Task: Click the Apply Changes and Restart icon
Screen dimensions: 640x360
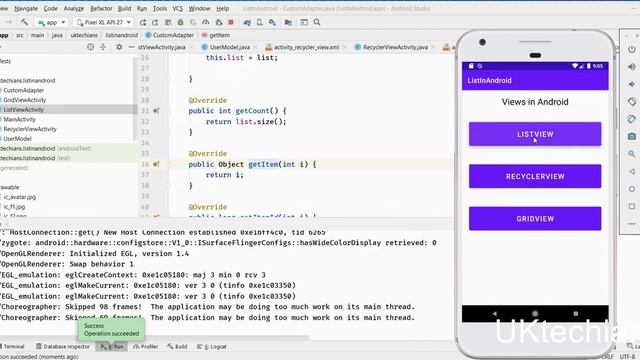Action: point(155,22)
